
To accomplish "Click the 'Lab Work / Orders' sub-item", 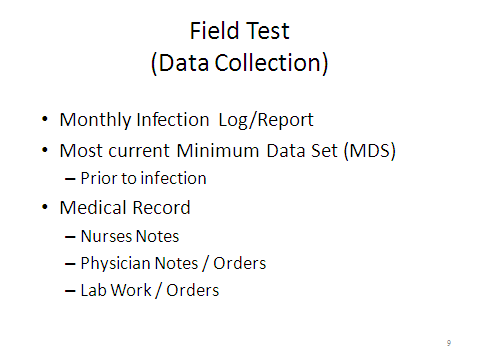I will [150, 290].
